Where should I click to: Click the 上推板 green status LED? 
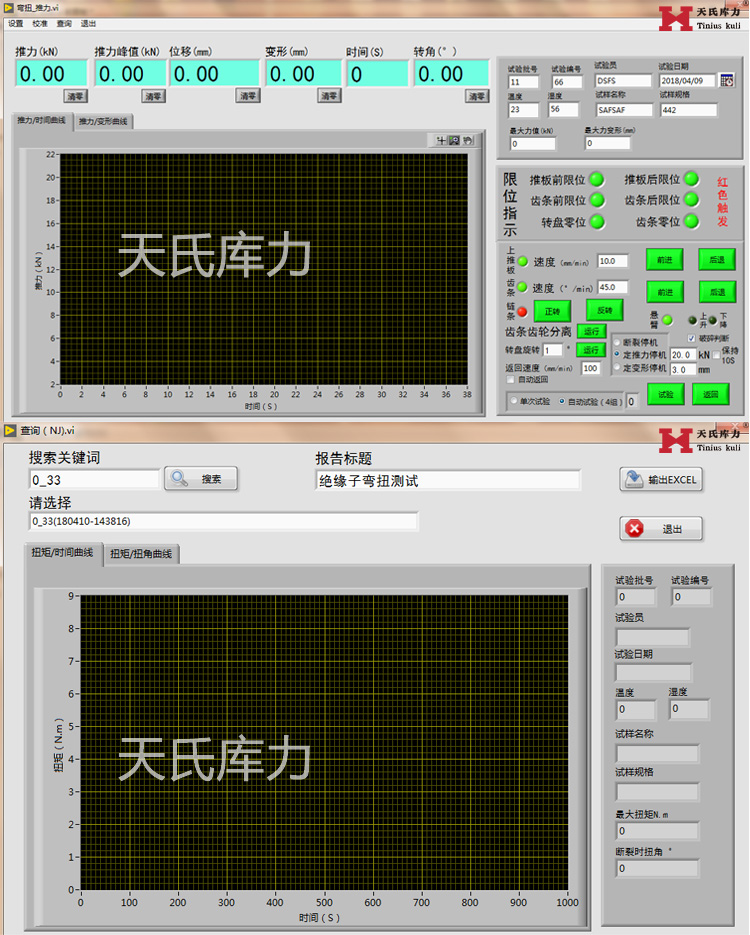pos(523,261)
